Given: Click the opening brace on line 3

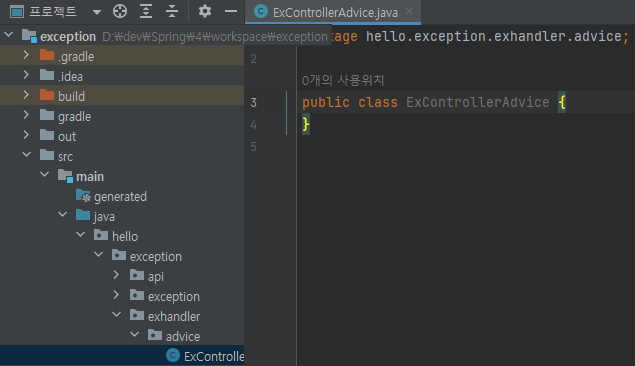Looking at the screenshot, I should 562,103.
